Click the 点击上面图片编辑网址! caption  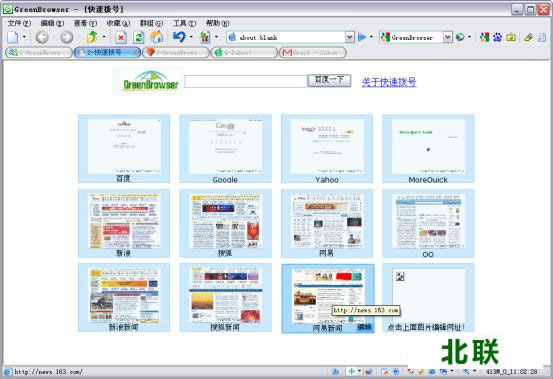coord(426,328)
